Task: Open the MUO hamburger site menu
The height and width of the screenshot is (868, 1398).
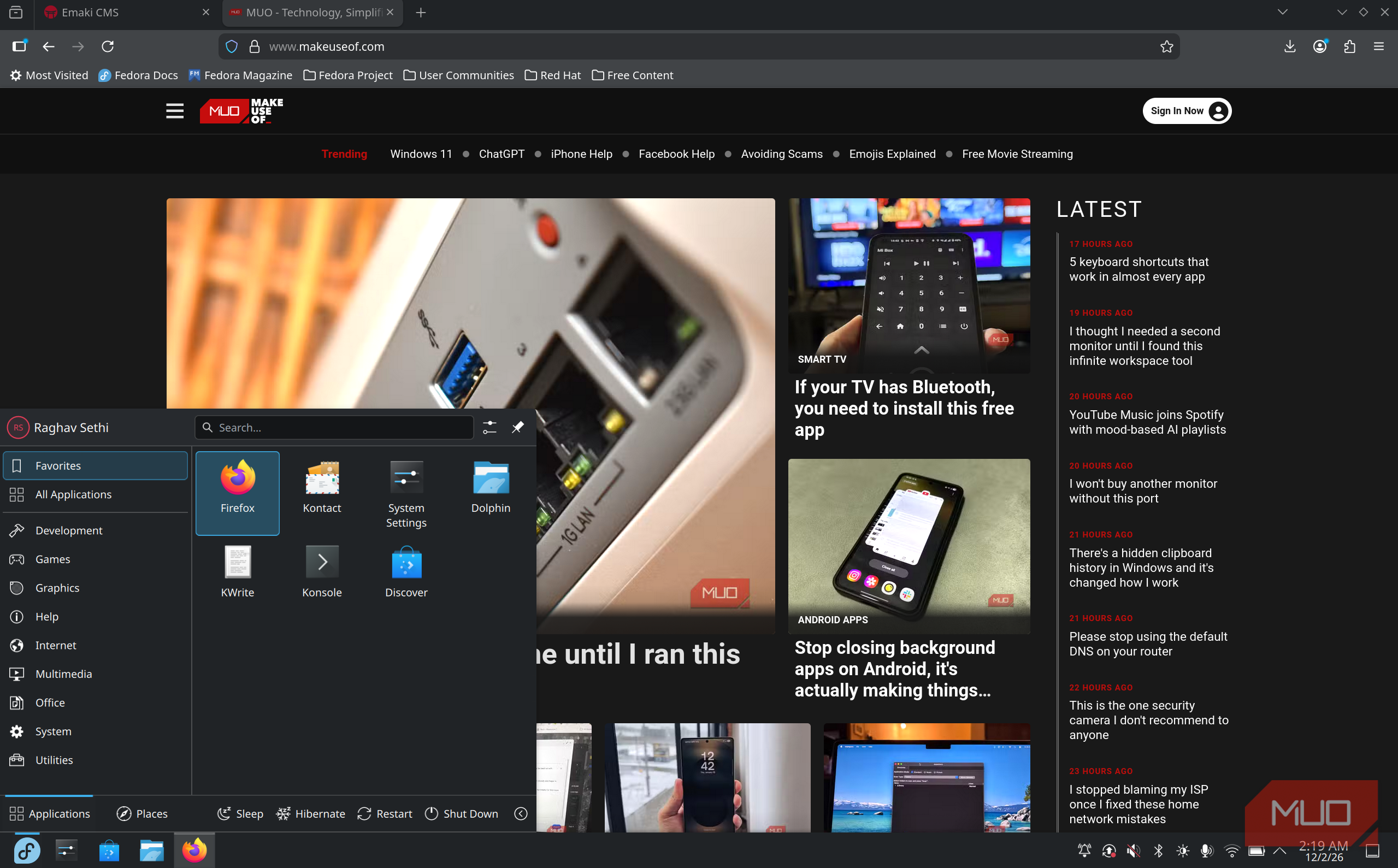Action: coord(174,111)
